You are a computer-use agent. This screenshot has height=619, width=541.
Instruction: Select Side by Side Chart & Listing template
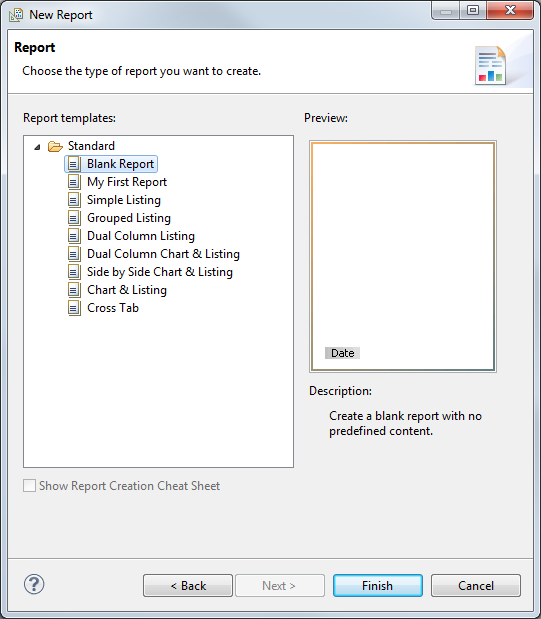[160, 272]
